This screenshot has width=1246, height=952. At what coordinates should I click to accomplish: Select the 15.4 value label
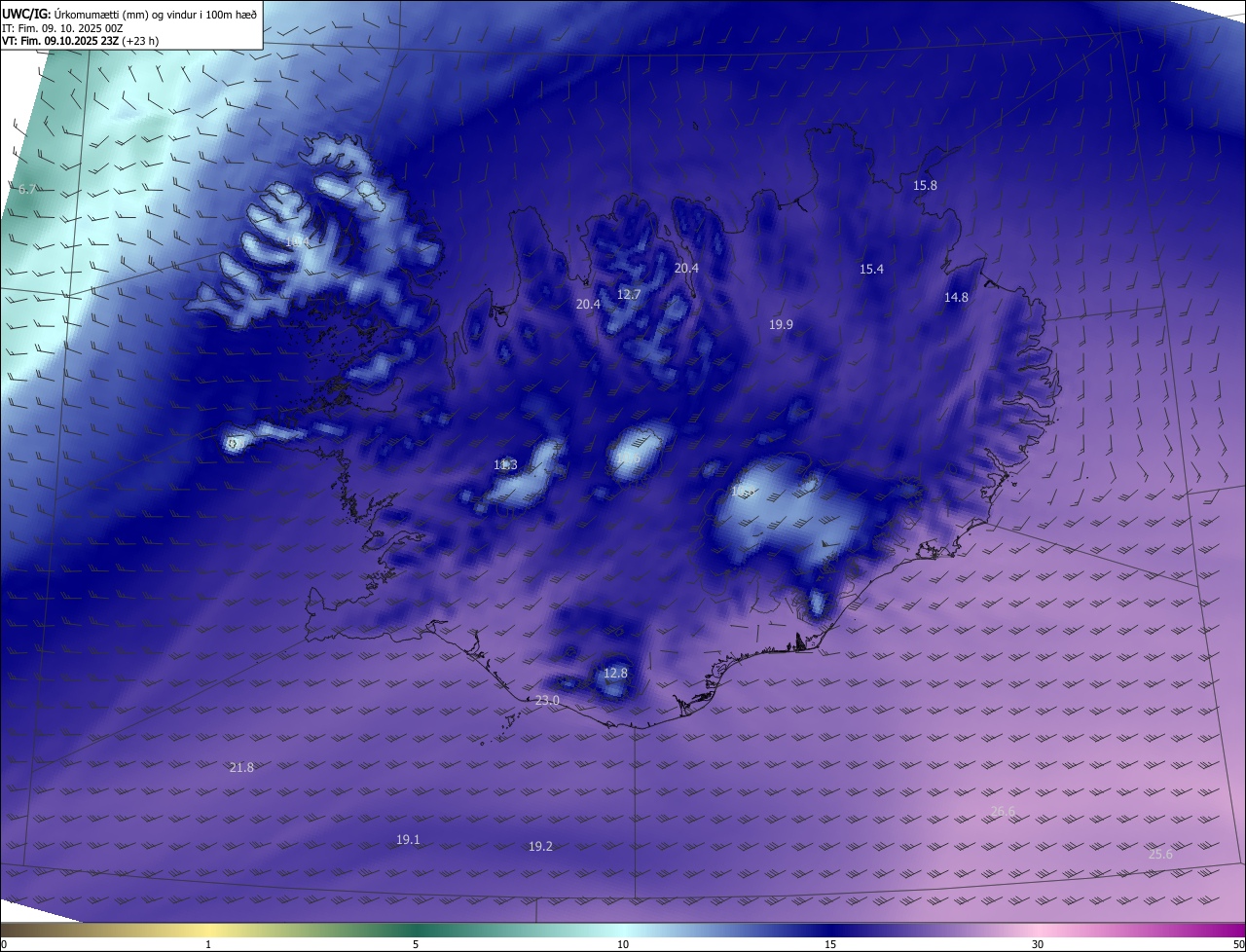click(871, 269)
